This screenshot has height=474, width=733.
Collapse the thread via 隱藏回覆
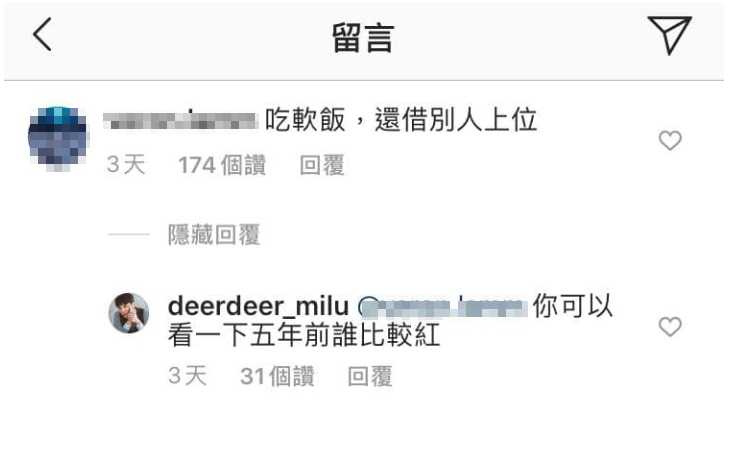(214, 234)
